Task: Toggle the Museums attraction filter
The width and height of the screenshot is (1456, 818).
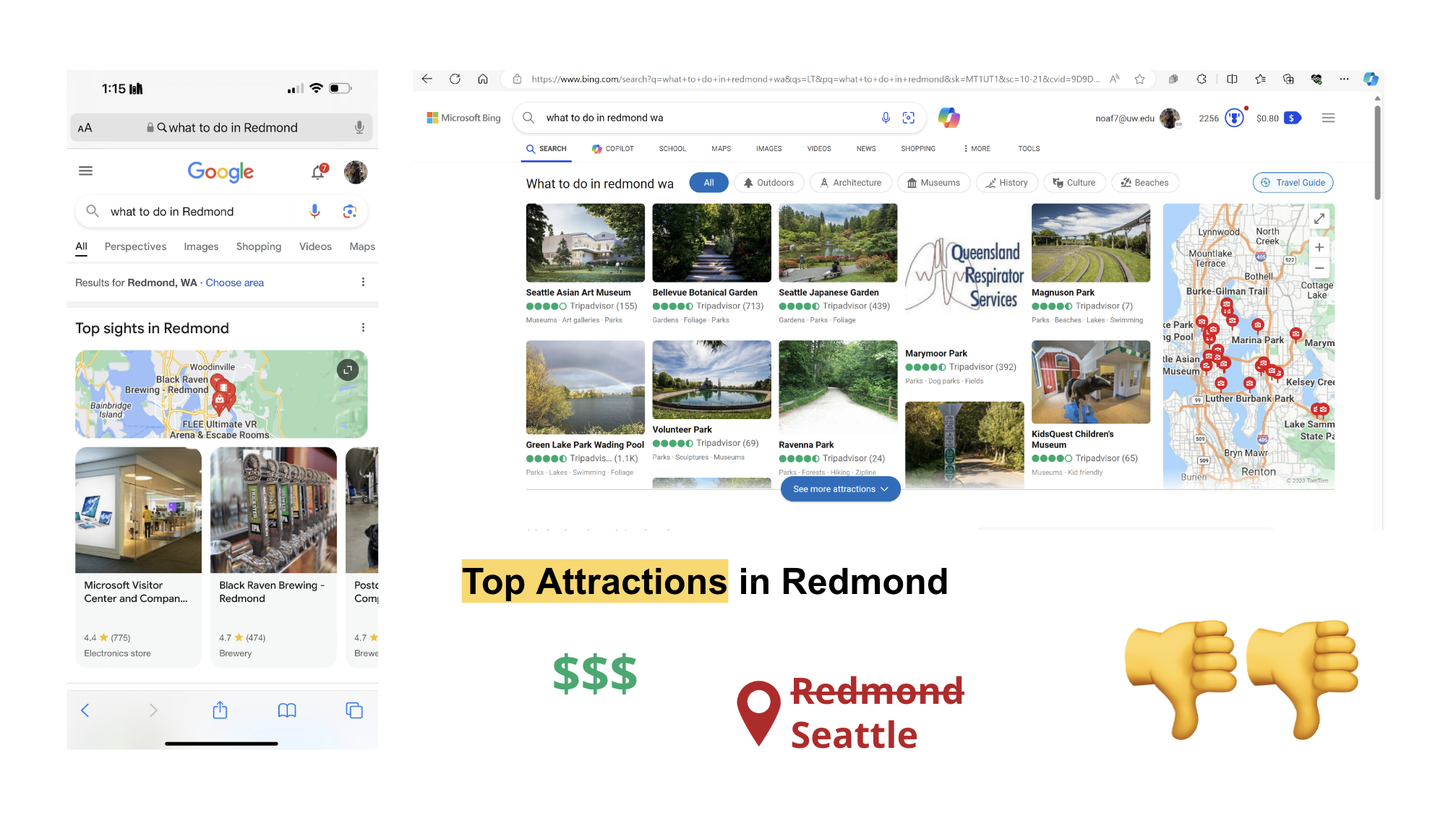Action: tap(933, 182)
